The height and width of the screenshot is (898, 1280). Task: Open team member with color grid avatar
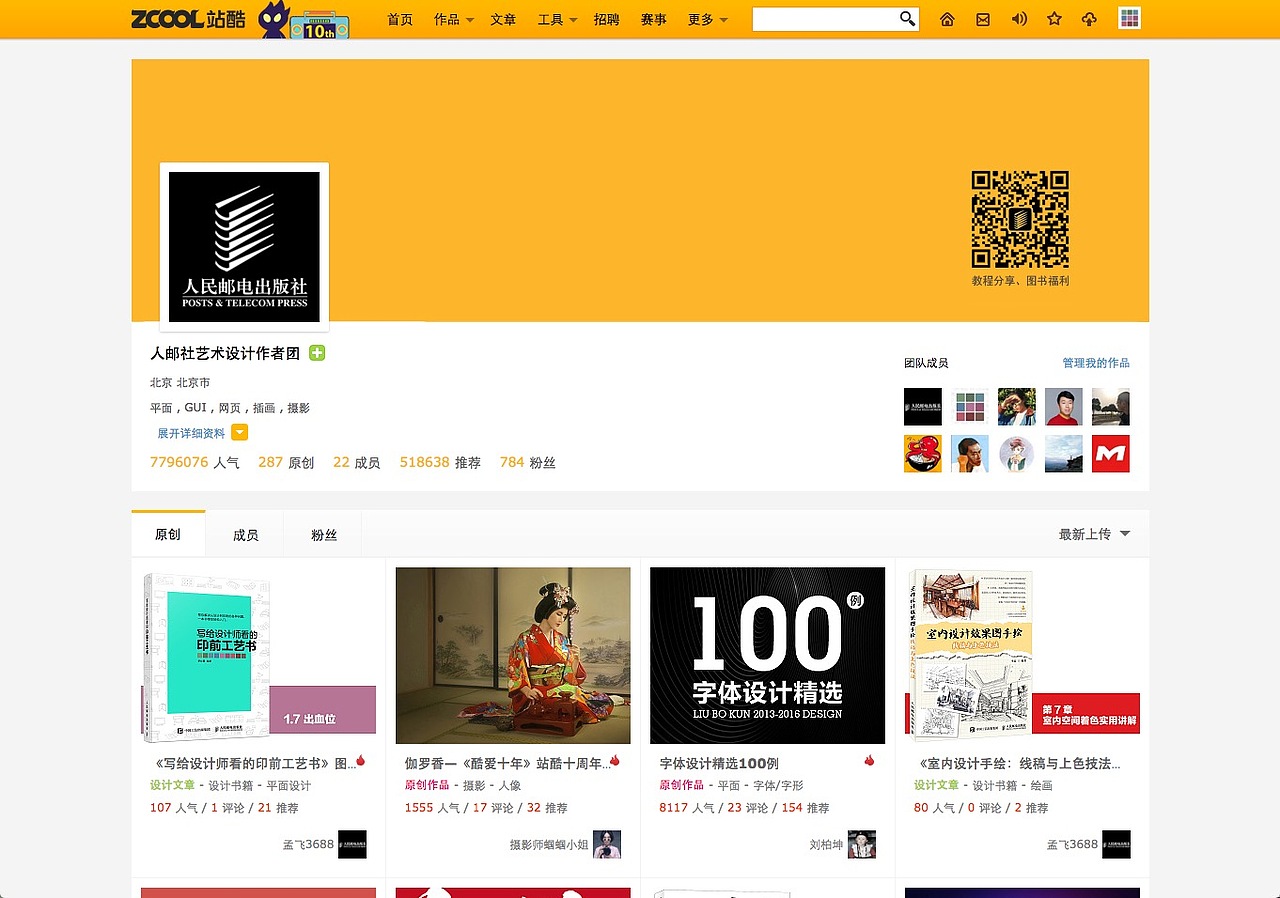(x=970, y=407)
